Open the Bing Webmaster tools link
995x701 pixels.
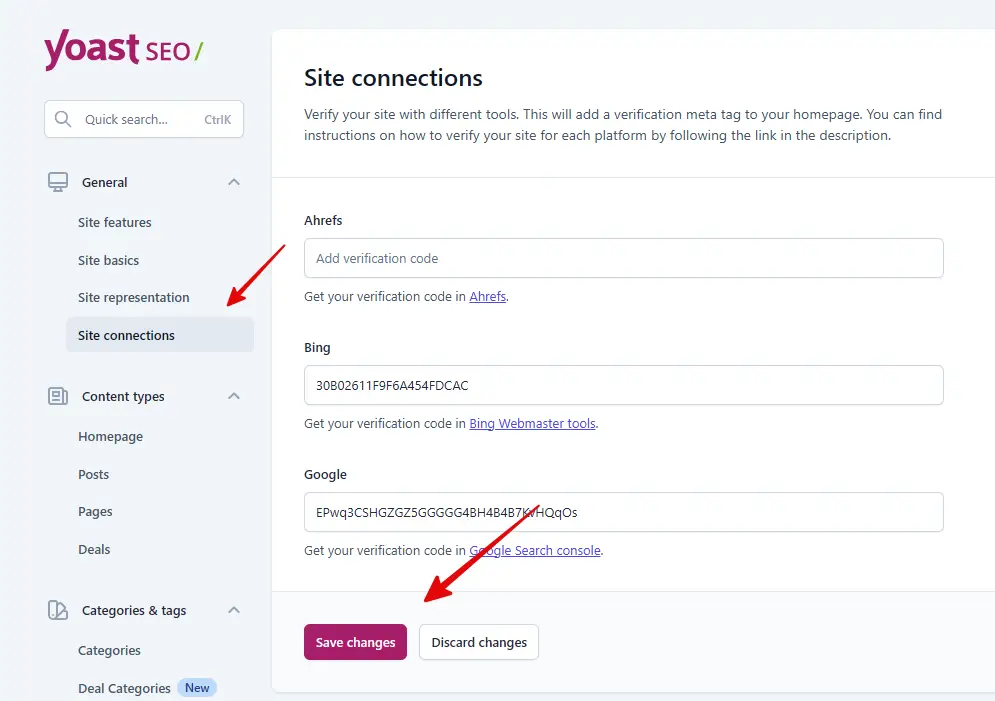coord(532,423)
